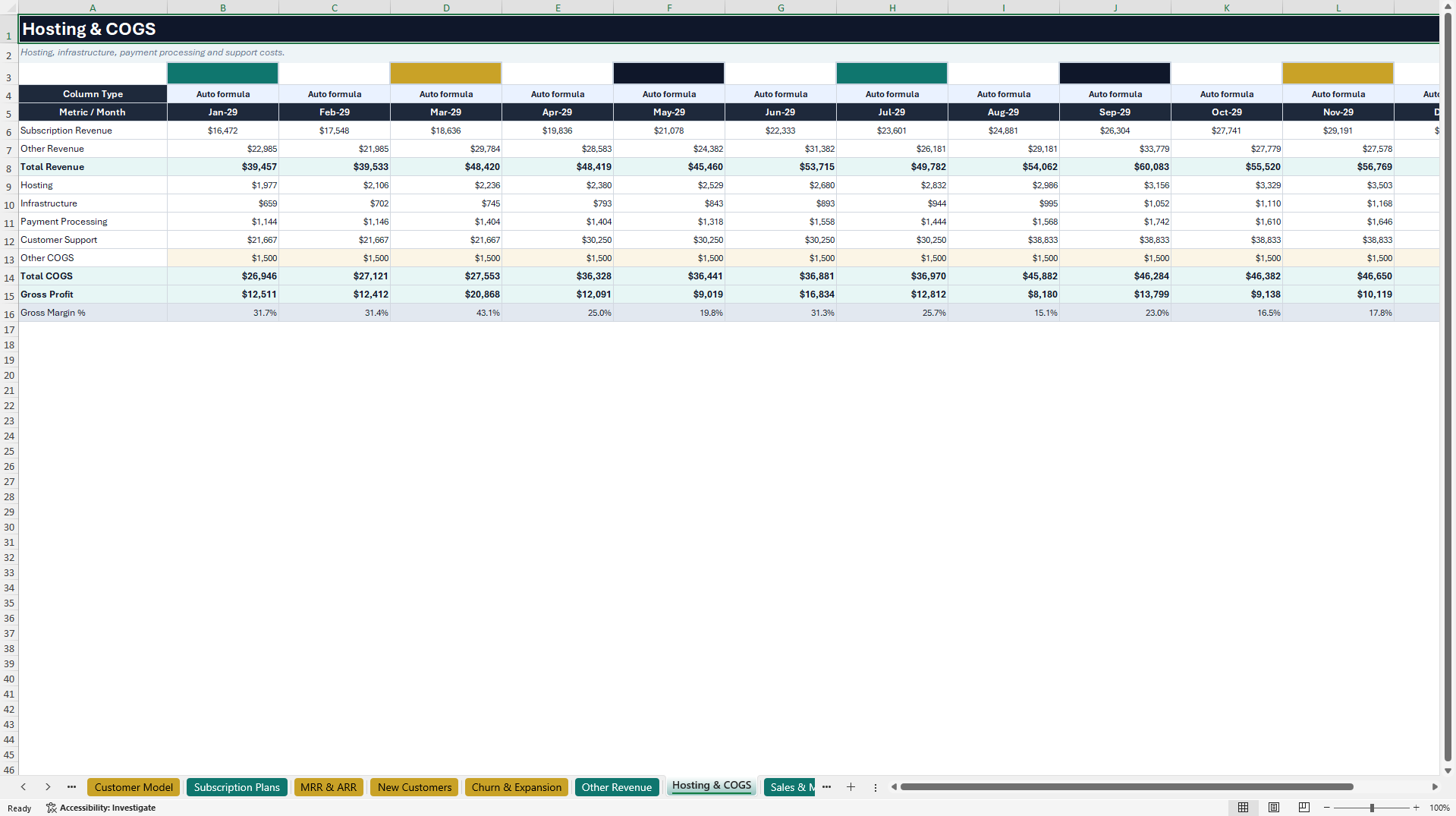Screen dimensions: 1456x816
Task: Switch to Page Break Preview icon
Action: coord(1304,808)
